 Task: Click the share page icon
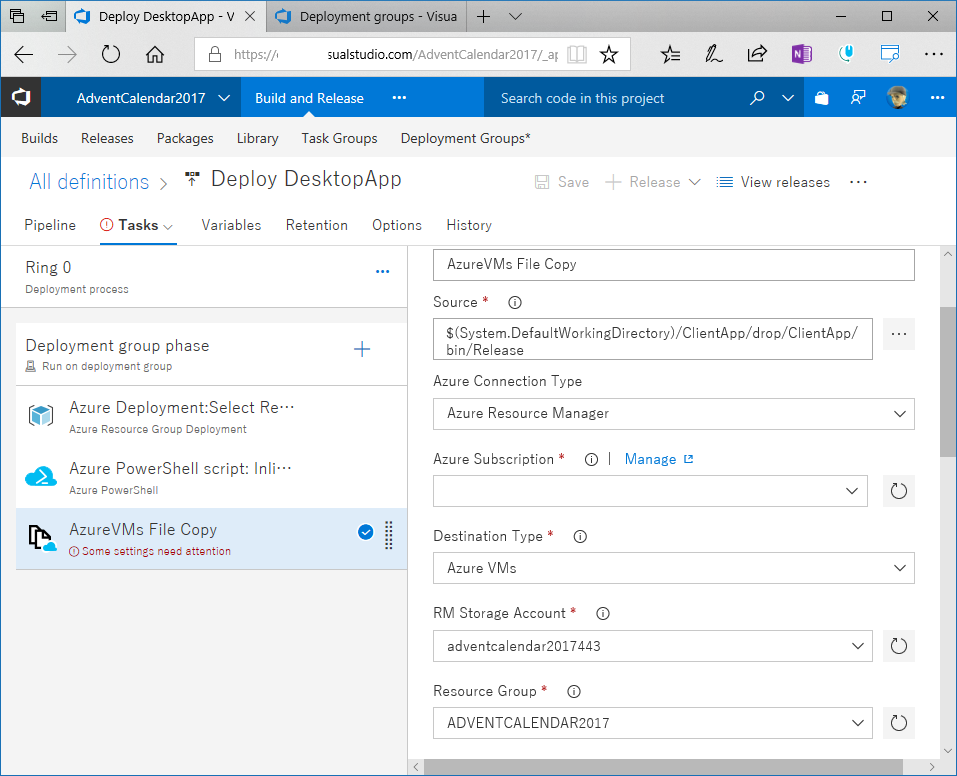click(757, 54)
